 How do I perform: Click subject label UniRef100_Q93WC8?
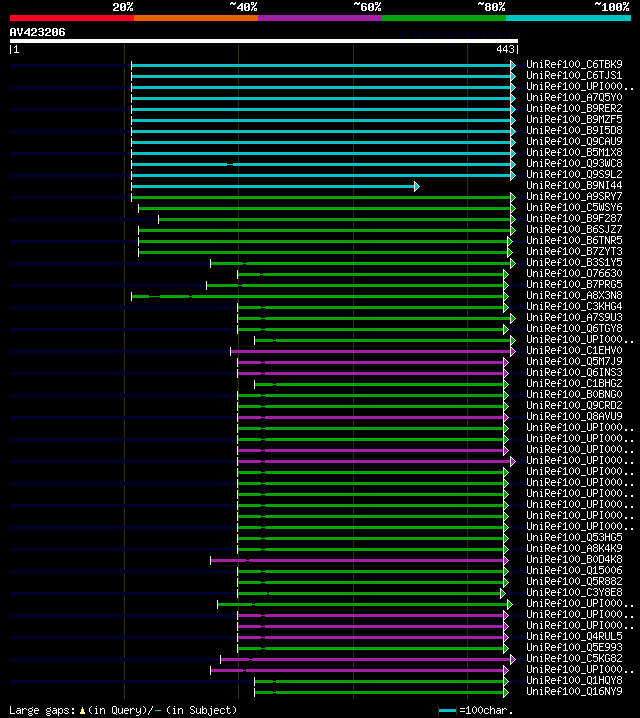tap(574, 163)
